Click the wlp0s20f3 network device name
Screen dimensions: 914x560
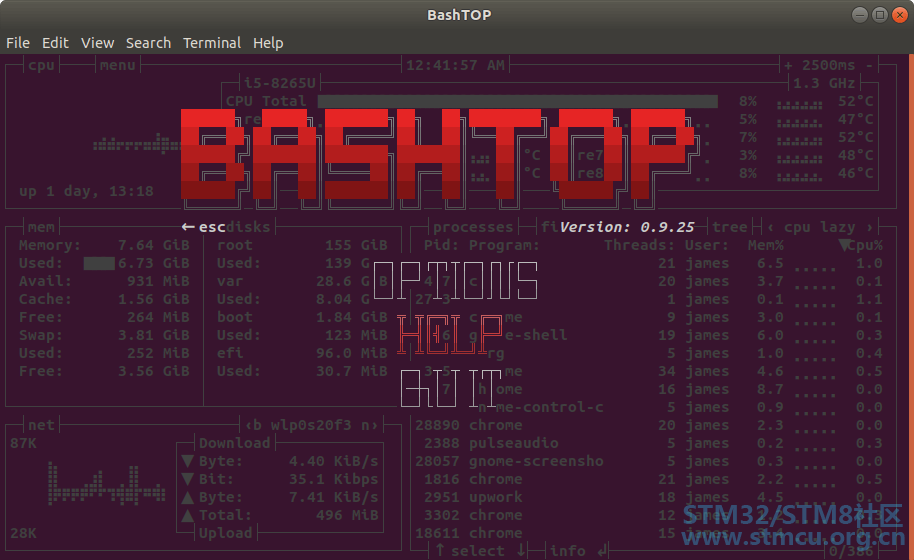click(x=311, y=425)
